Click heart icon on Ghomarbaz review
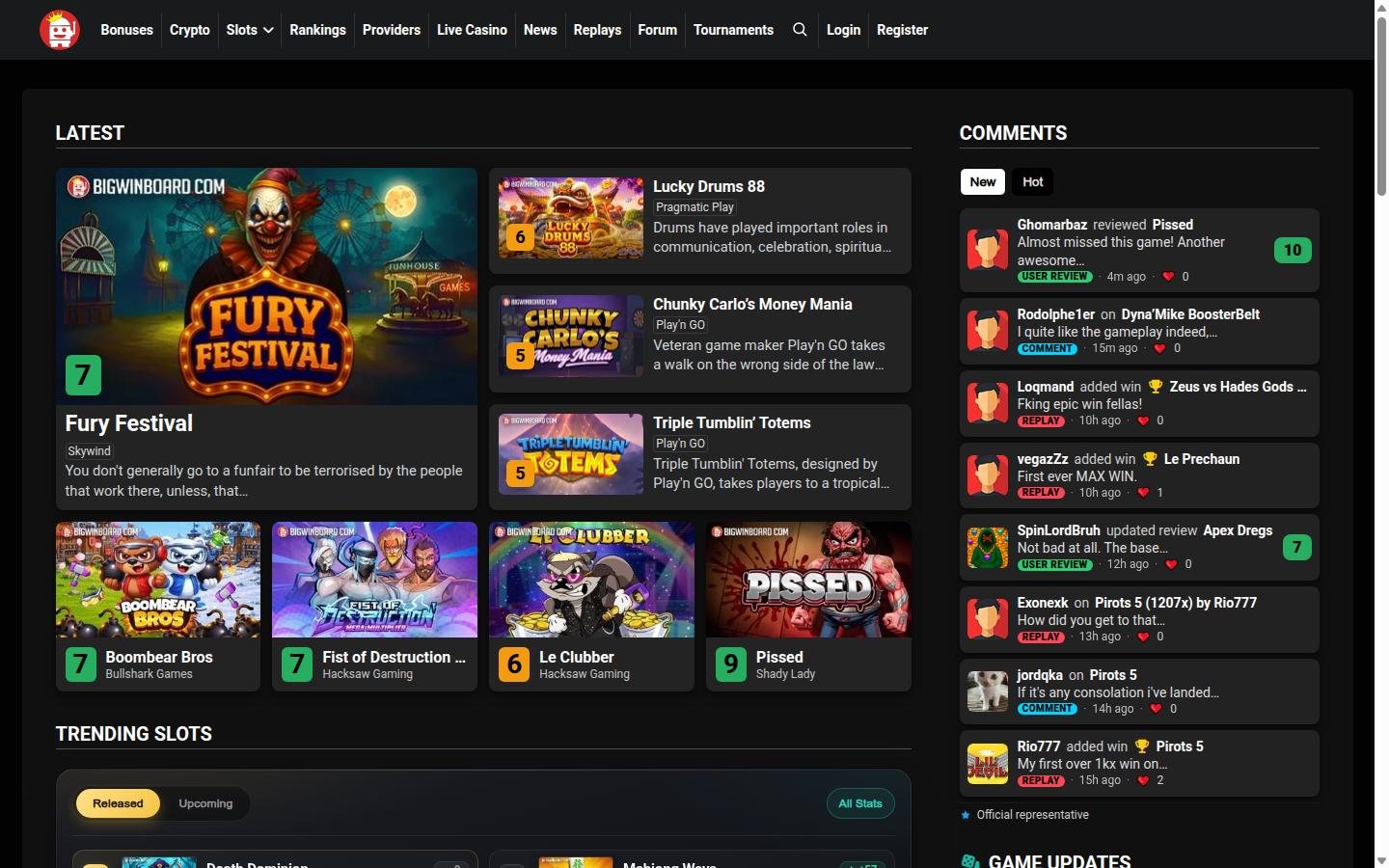Viewport: 1389px width, 868px height. [x=1168, y=277]
